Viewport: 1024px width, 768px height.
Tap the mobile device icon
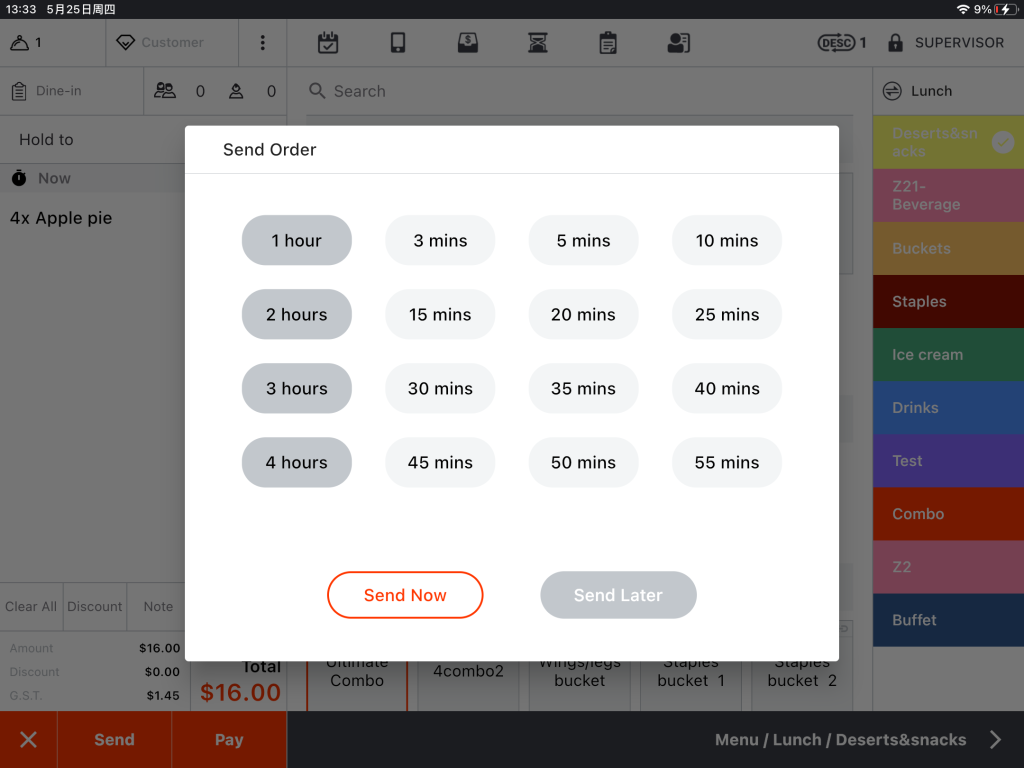[x=398, y=43]
